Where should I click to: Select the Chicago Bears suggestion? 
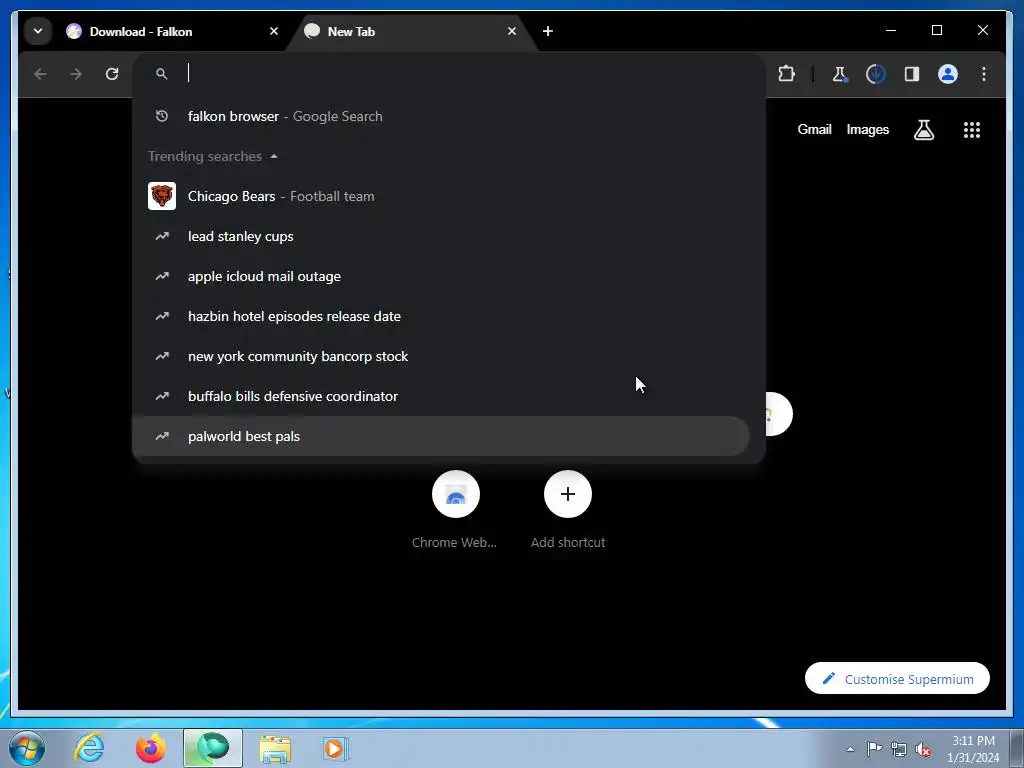(441, 196)
